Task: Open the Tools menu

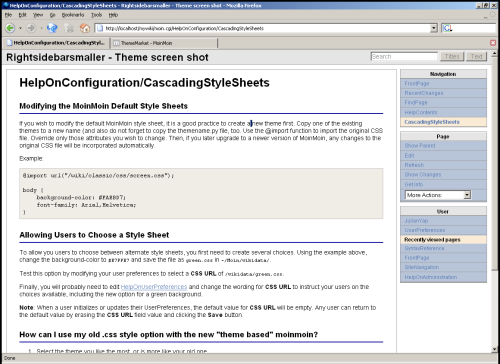Action: (x=96, y=15)
